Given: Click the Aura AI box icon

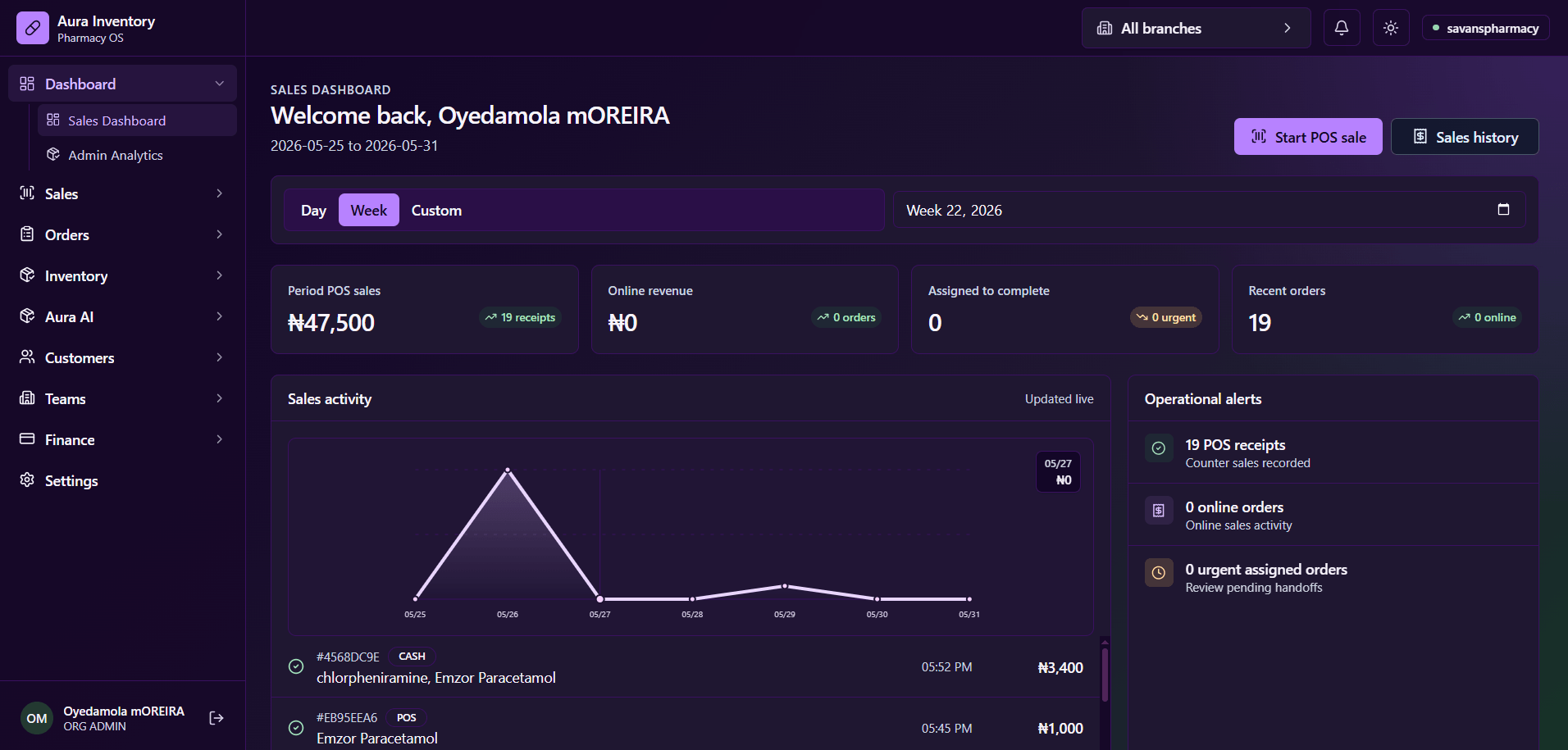Looking at the screenshot, I should [27, 316].
